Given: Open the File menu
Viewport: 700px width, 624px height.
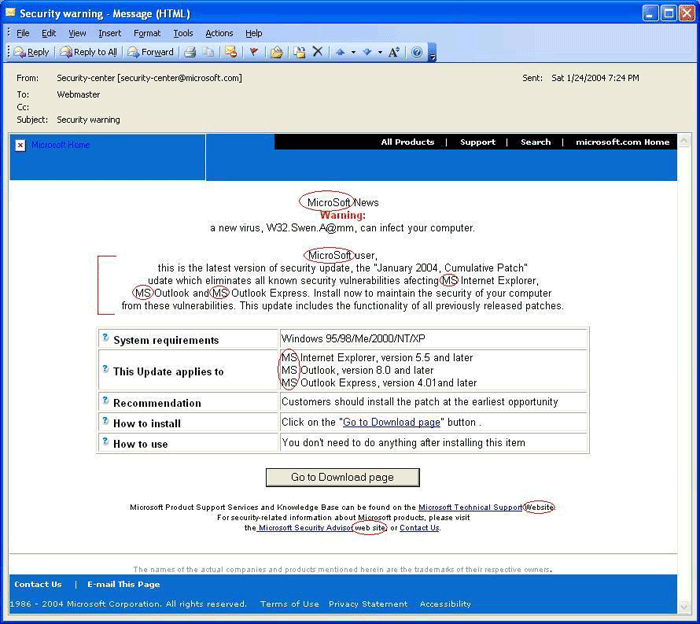Looking at the screenshot, I should [x=23, y=33].
